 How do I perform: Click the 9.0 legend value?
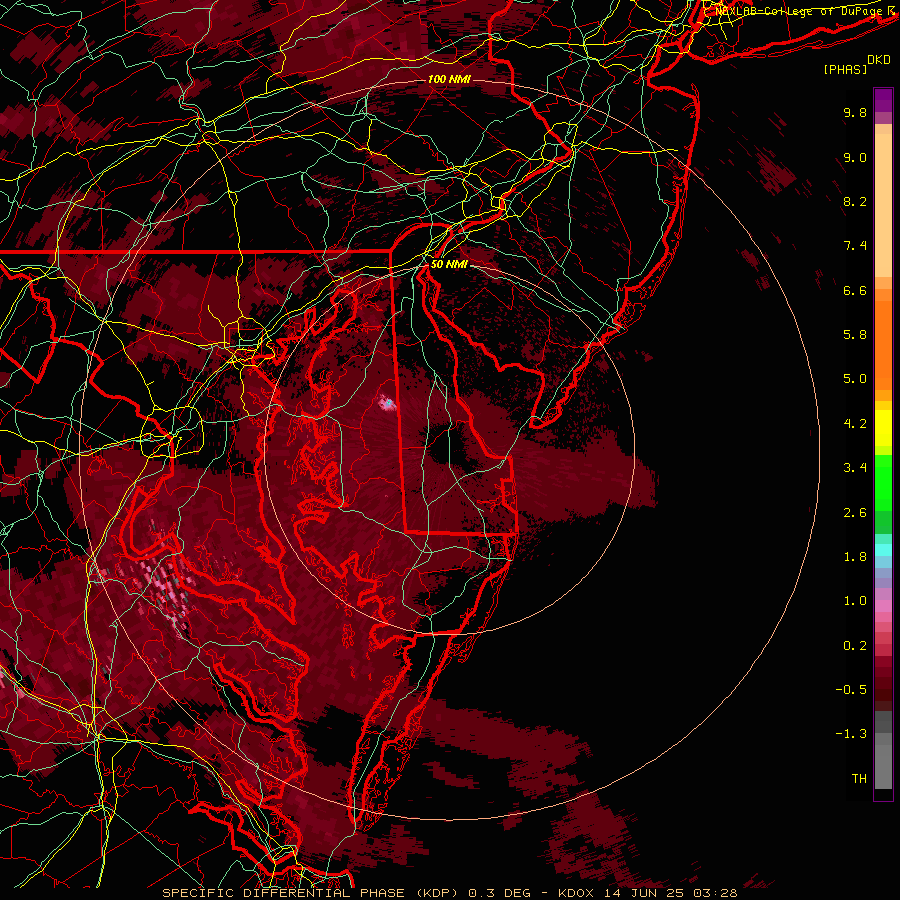coord(855,158)
